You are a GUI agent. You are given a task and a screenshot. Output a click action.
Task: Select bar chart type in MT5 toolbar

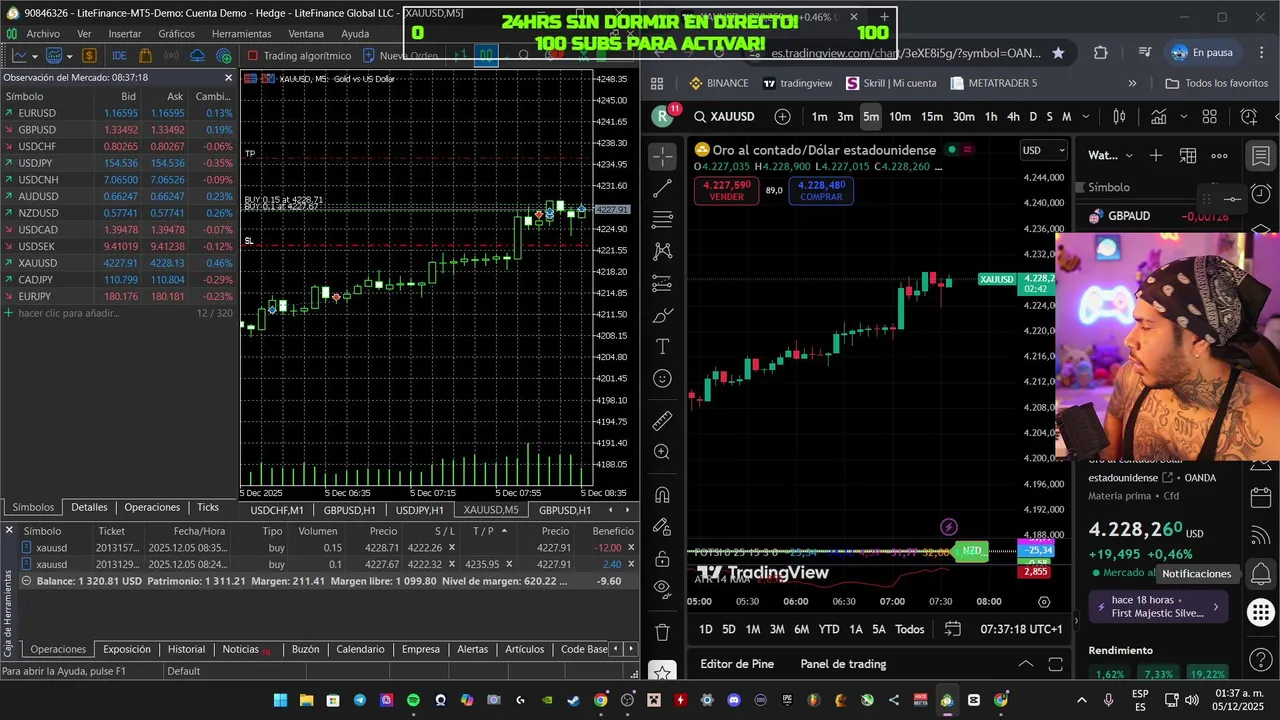462,56
